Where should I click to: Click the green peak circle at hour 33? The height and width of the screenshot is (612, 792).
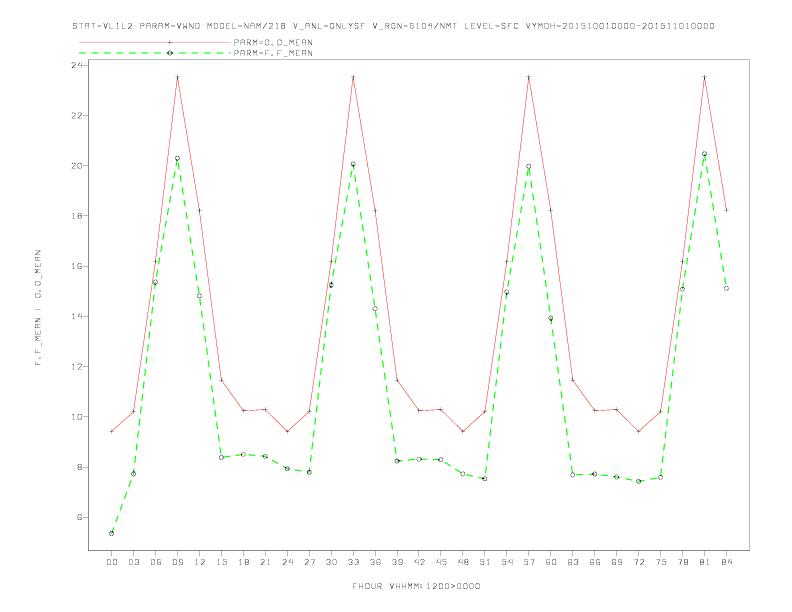[353, 164]
